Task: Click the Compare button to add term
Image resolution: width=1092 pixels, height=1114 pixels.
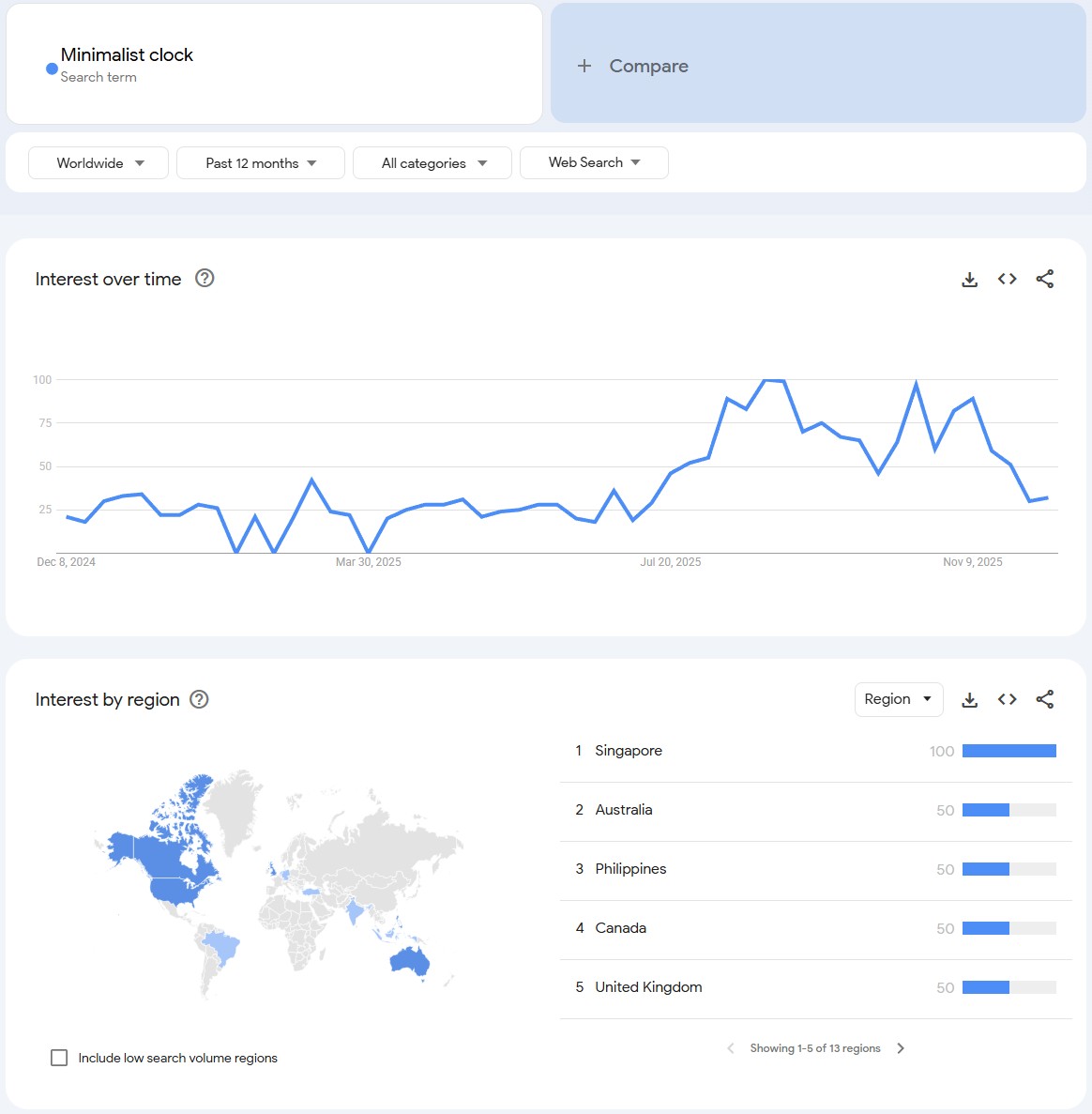Action: point(633,66)
